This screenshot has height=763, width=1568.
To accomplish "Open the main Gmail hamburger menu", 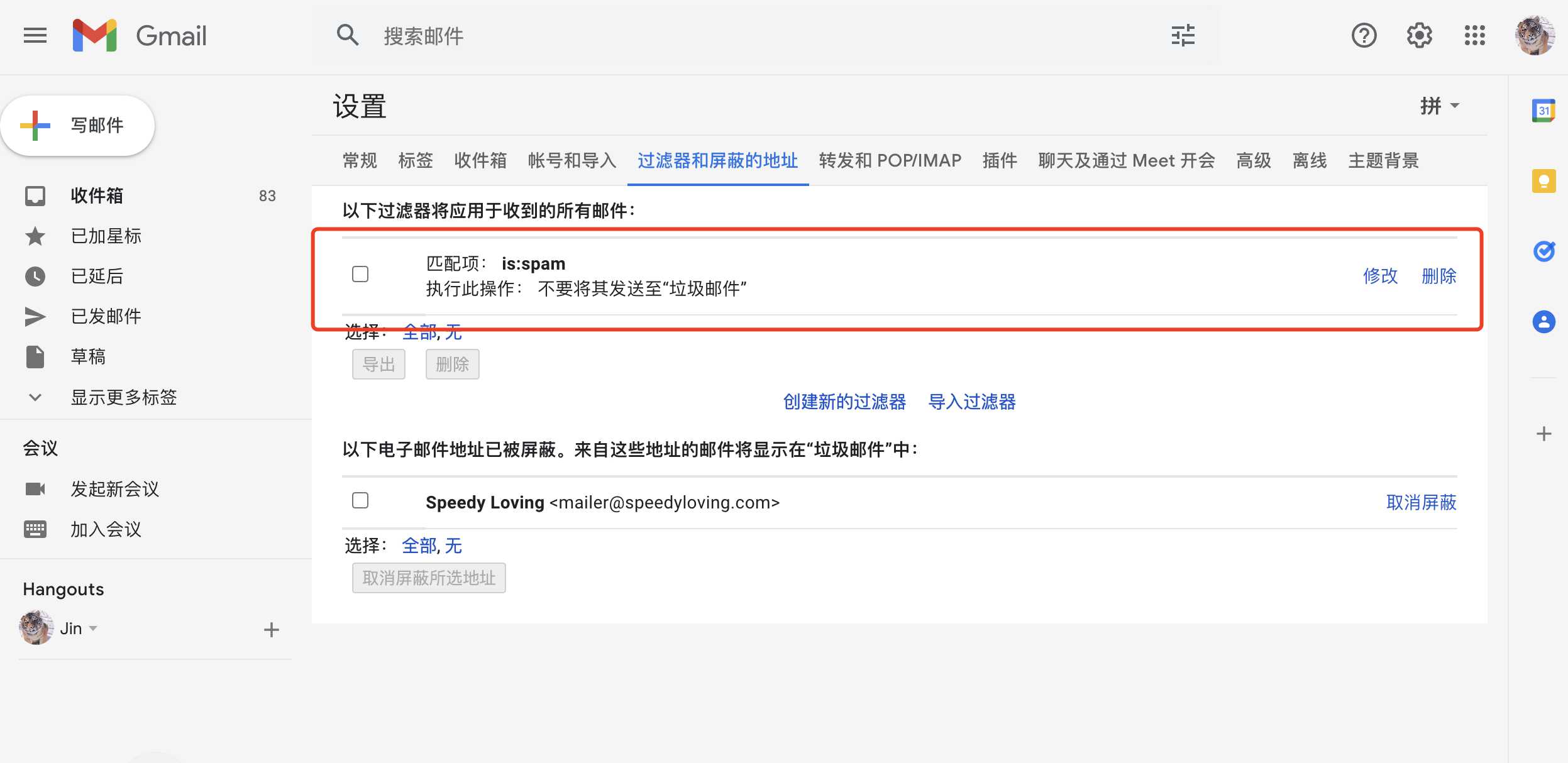I will (x=35, y=36).
